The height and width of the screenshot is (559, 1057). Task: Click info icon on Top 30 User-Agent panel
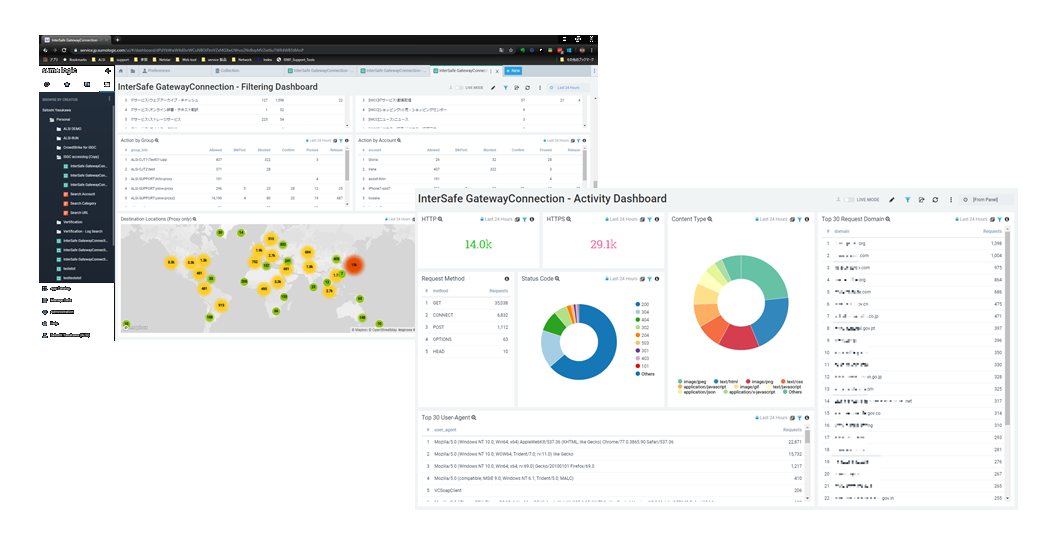point(807,417)
